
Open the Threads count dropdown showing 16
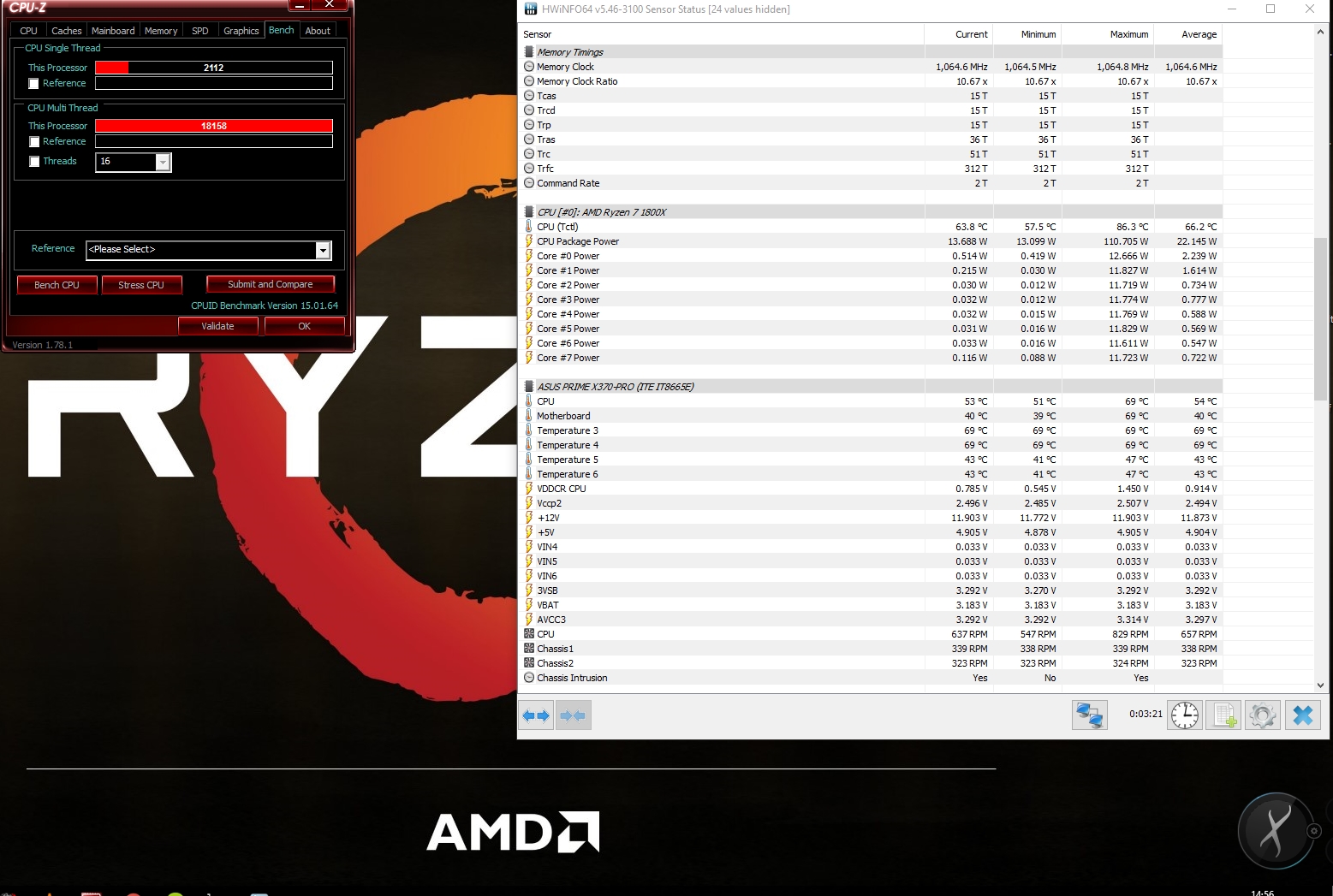pos(163,162)
